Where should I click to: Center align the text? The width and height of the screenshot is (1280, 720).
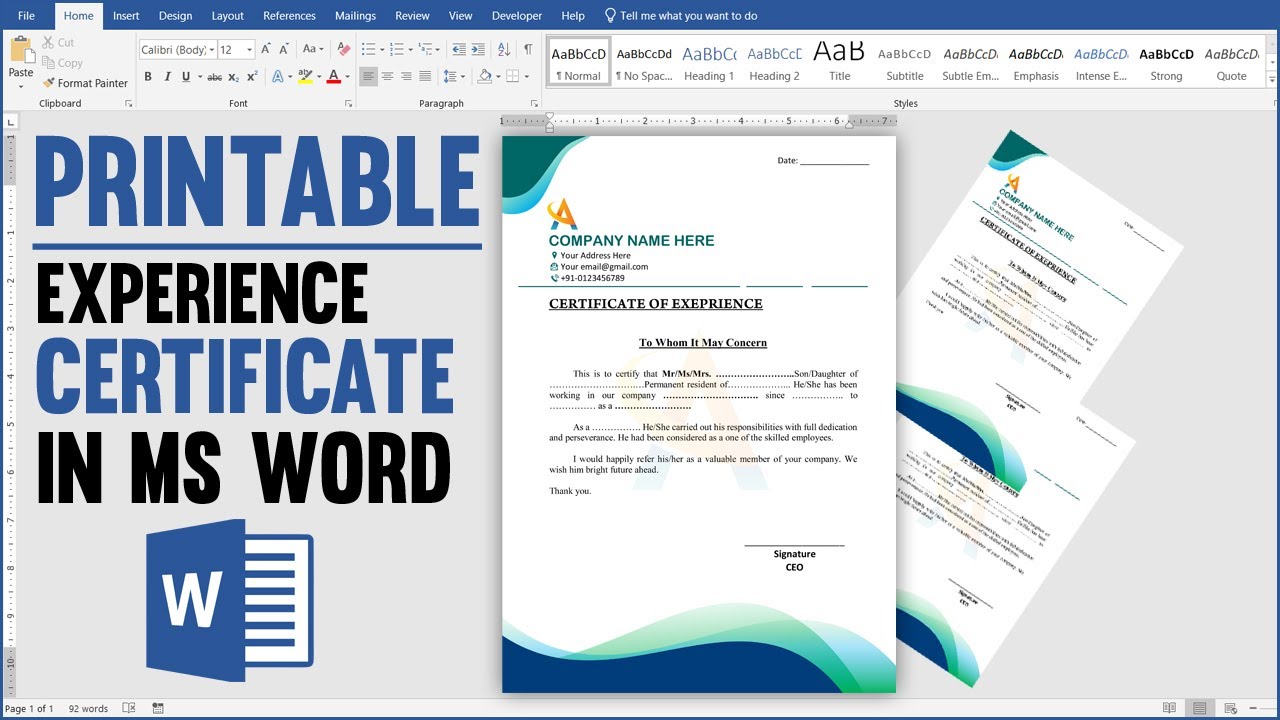click(387, 76)
